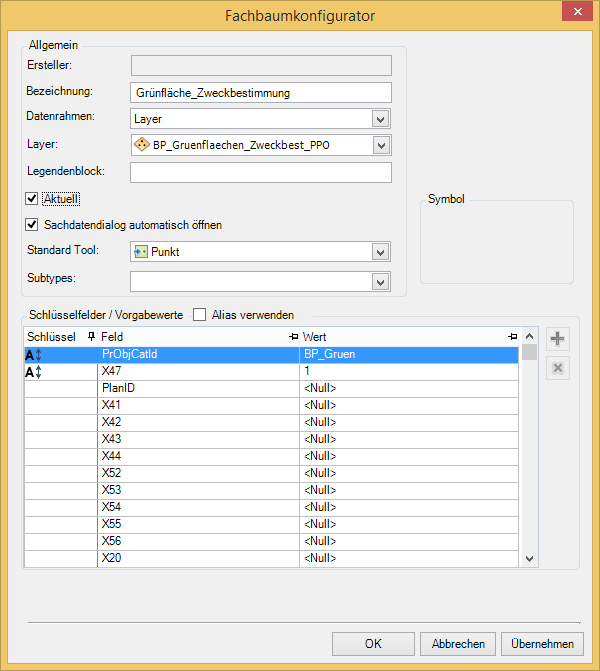This screenshot has height=671, width=600.
Task: Click pin icon in Feld column header
Action: pyautogui.click(x=293, y=337)
